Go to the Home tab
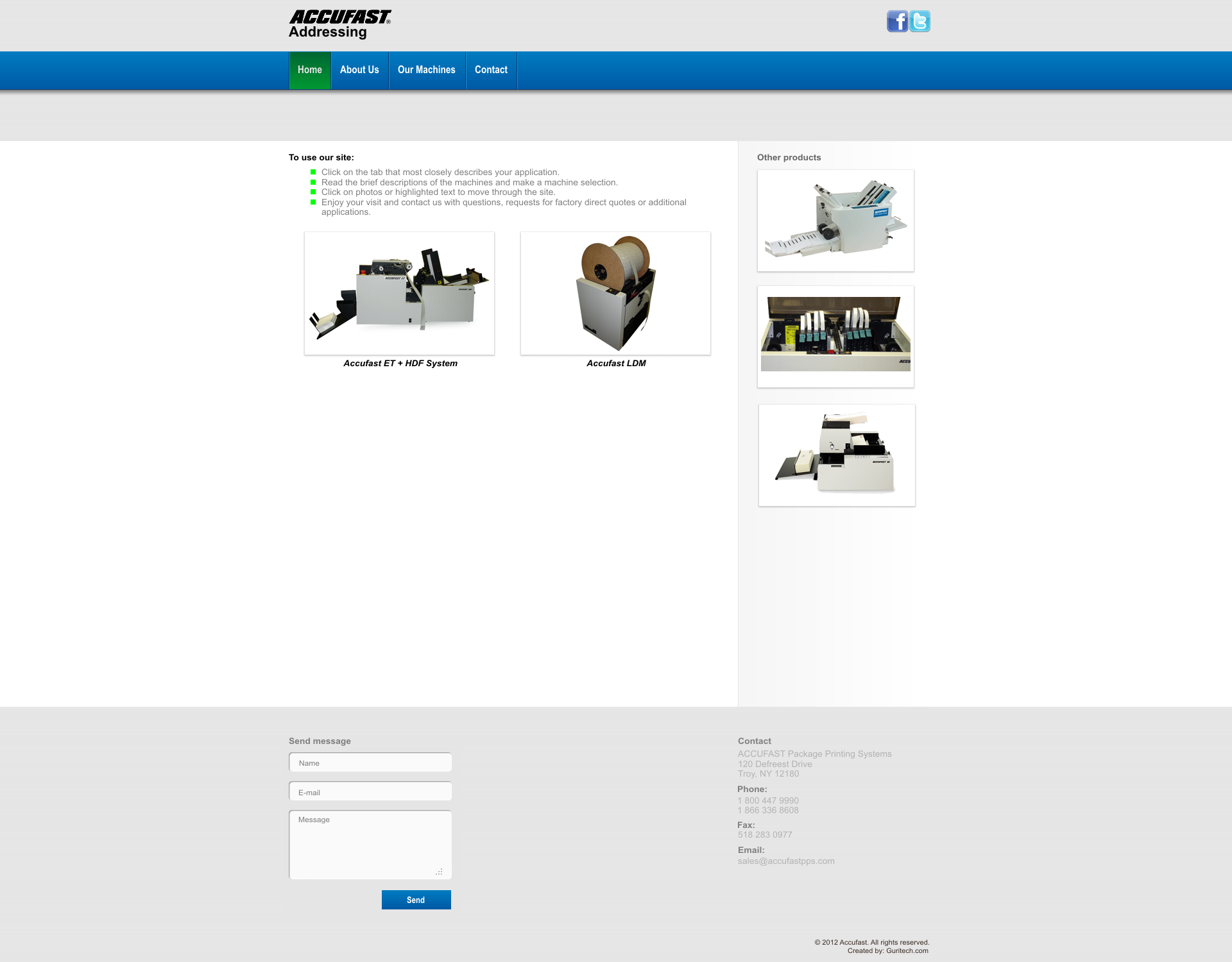The image size is (1232, 962). point(310,70)
